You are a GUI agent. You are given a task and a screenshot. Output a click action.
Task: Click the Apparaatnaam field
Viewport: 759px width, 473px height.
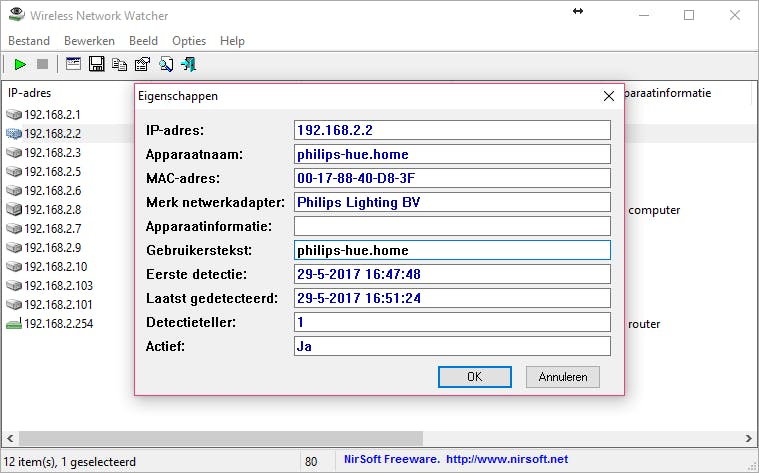(452, 154)
